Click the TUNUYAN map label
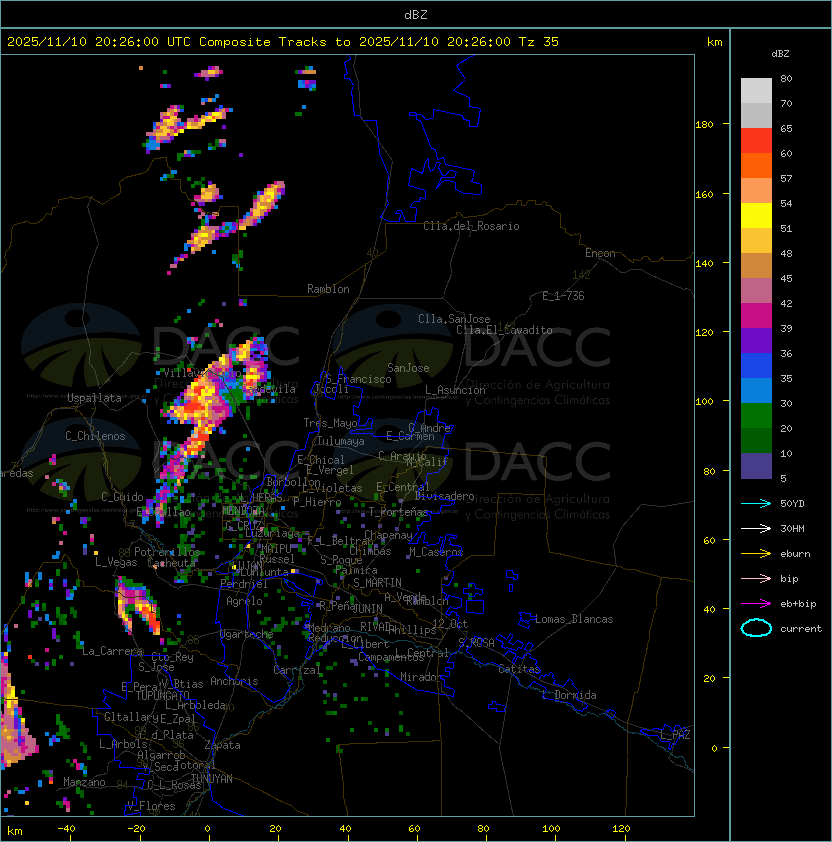 pyautogui.click(x=212, y=779)
